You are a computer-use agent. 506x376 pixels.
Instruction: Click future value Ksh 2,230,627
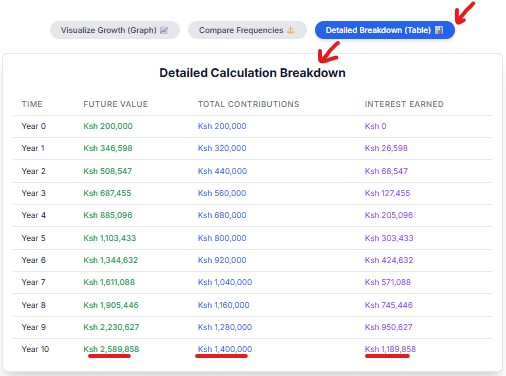click(111, 327)
